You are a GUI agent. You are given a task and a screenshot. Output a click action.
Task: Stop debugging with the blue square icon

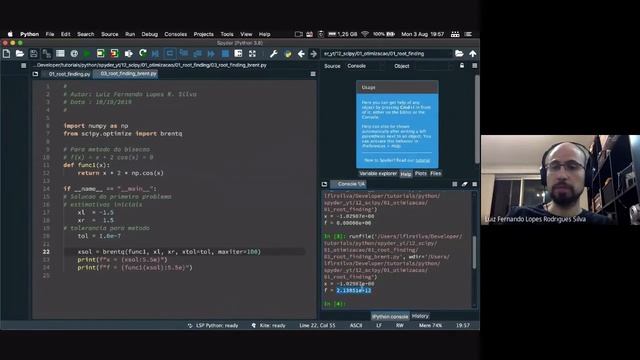pyautogui.click(x=225, y=53)
